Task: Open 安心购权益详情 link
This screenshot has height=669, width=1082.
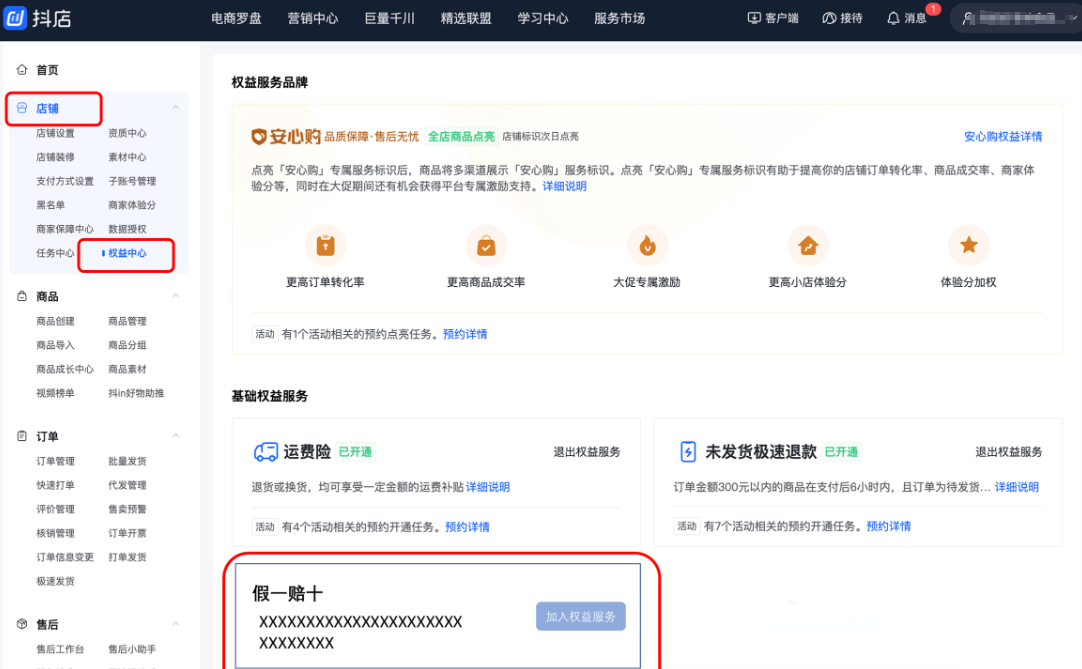Action: [1002, 137]
